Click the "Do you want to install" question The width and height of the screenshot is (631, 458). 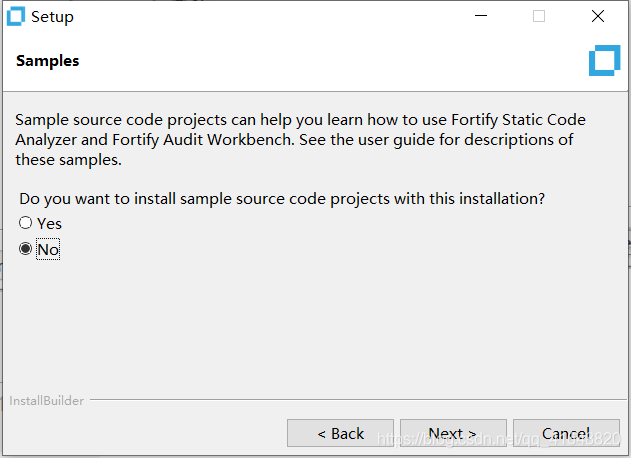coord(282,198)
